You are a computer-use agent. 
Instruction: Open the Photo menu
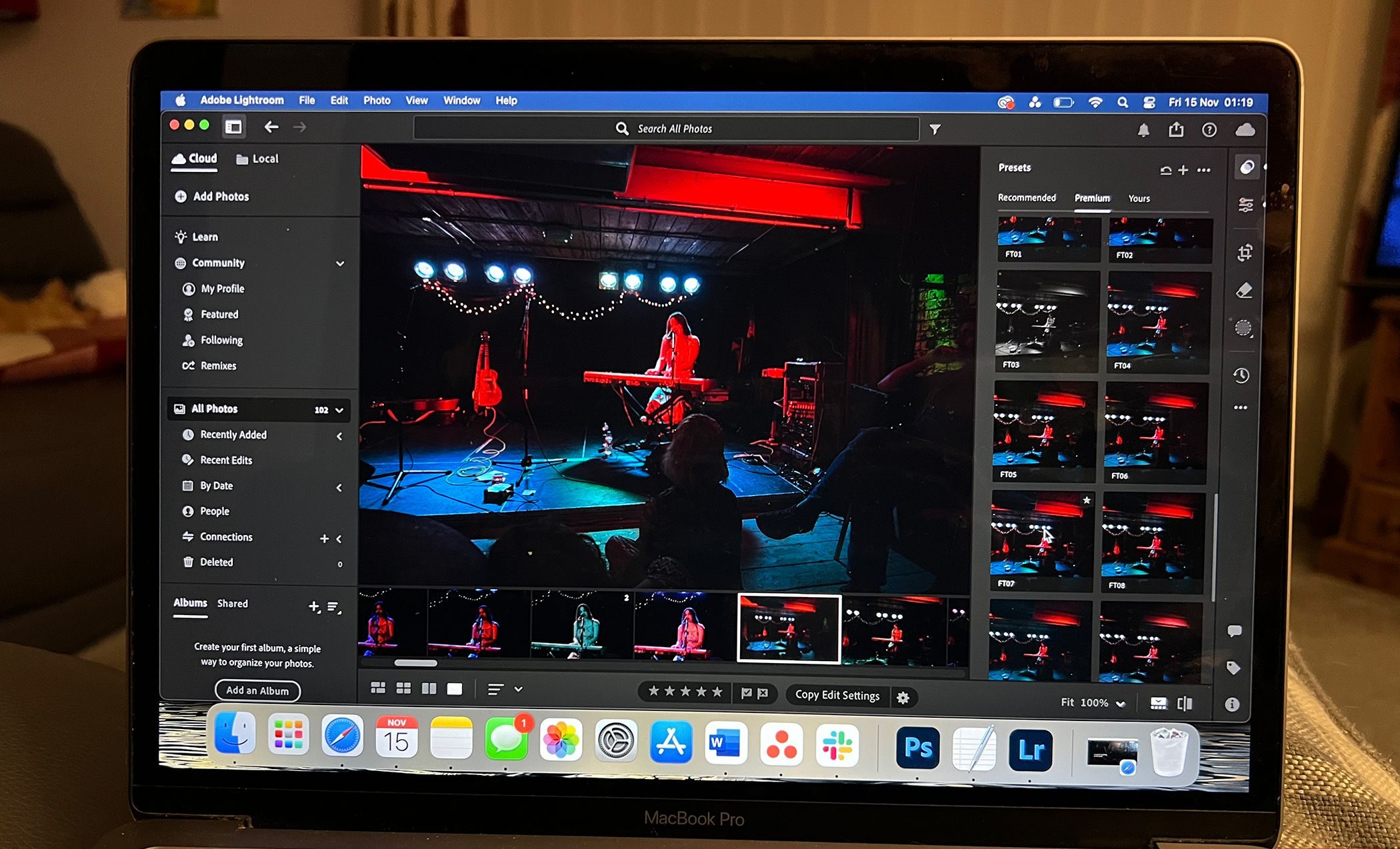click(x=377, y=101)
